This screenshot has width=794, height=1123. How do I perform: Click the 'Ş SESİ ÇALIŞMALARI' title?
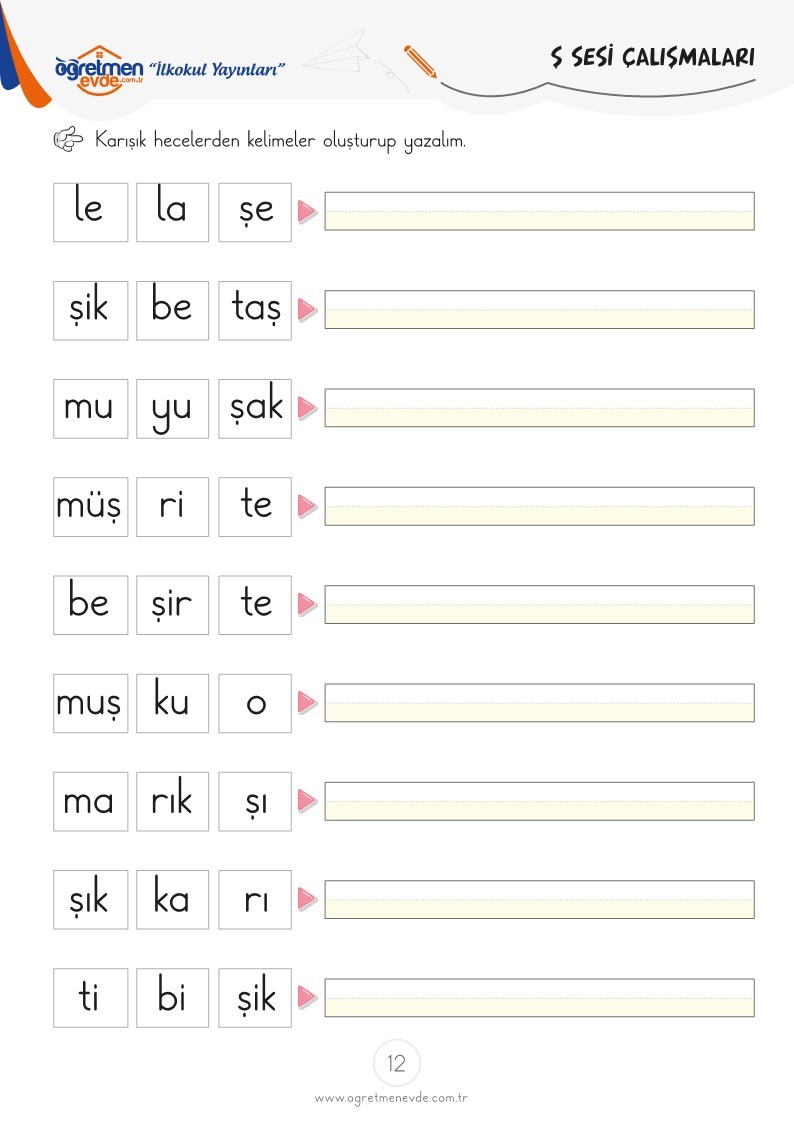point(652,57)
